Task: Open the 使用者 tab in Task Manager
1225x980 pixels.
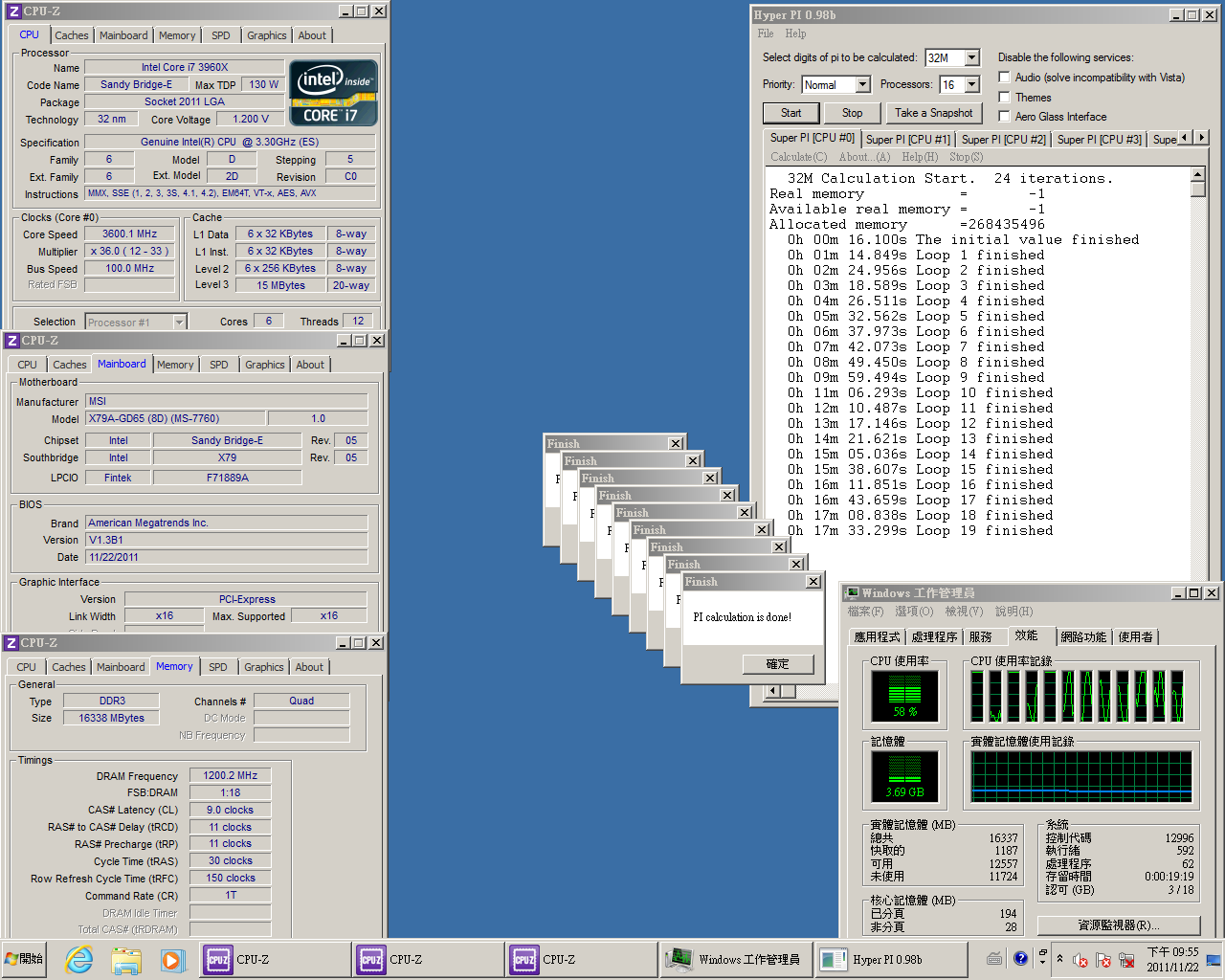Action: tap(1135, 636)
